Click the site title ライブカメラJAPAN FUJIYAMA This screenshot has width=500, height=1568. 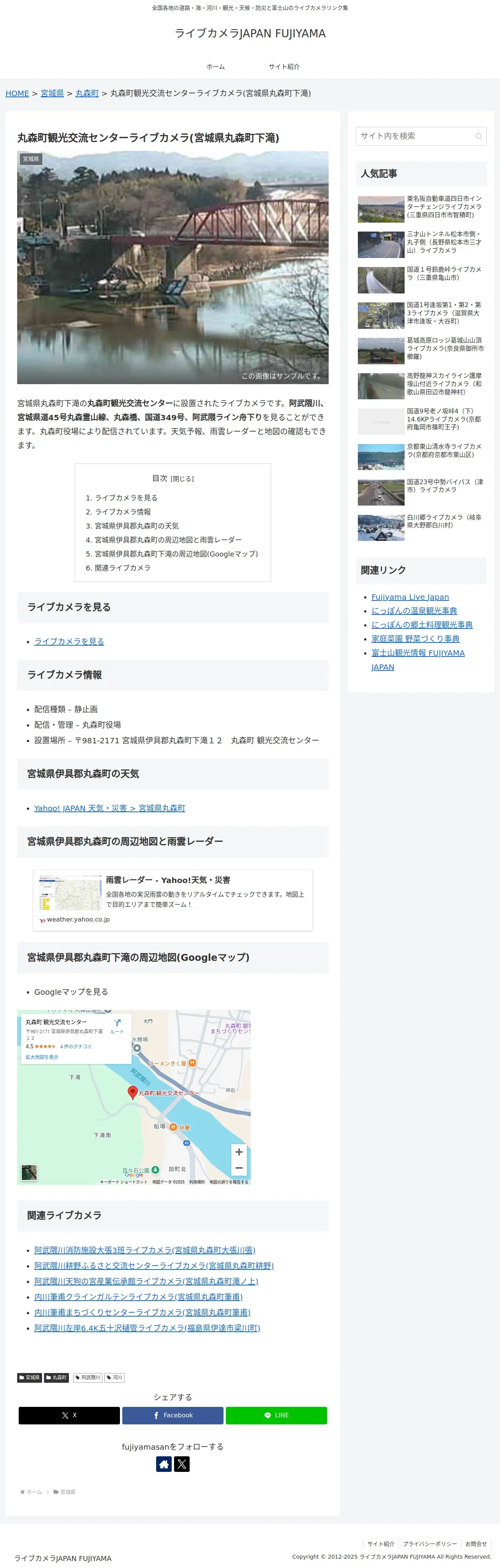tap(250, 33)
